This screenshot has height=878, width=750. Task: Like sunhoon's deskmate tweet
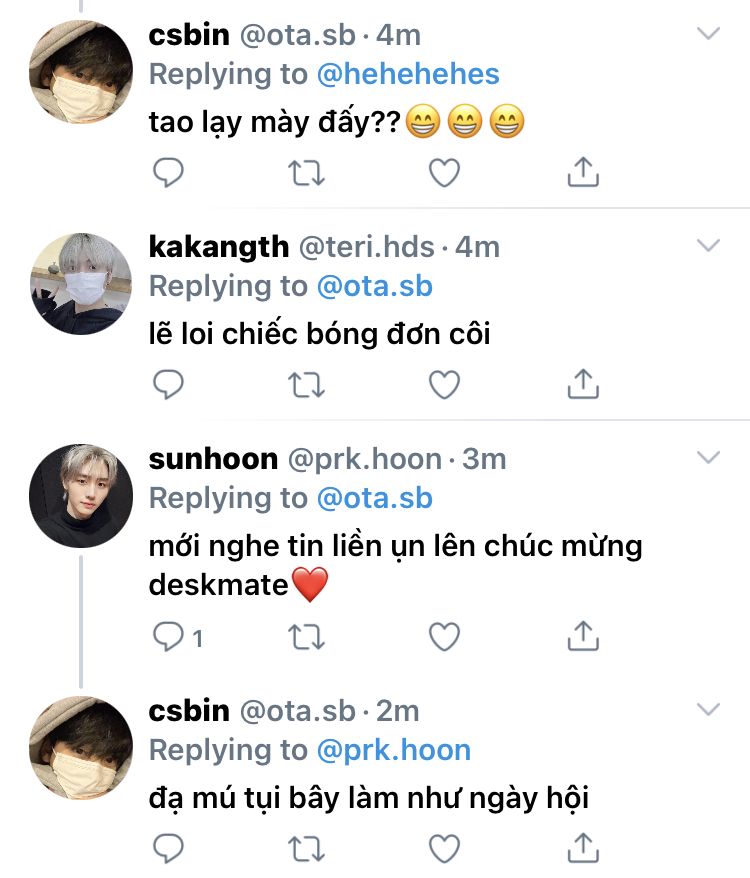tap(444, 636)
